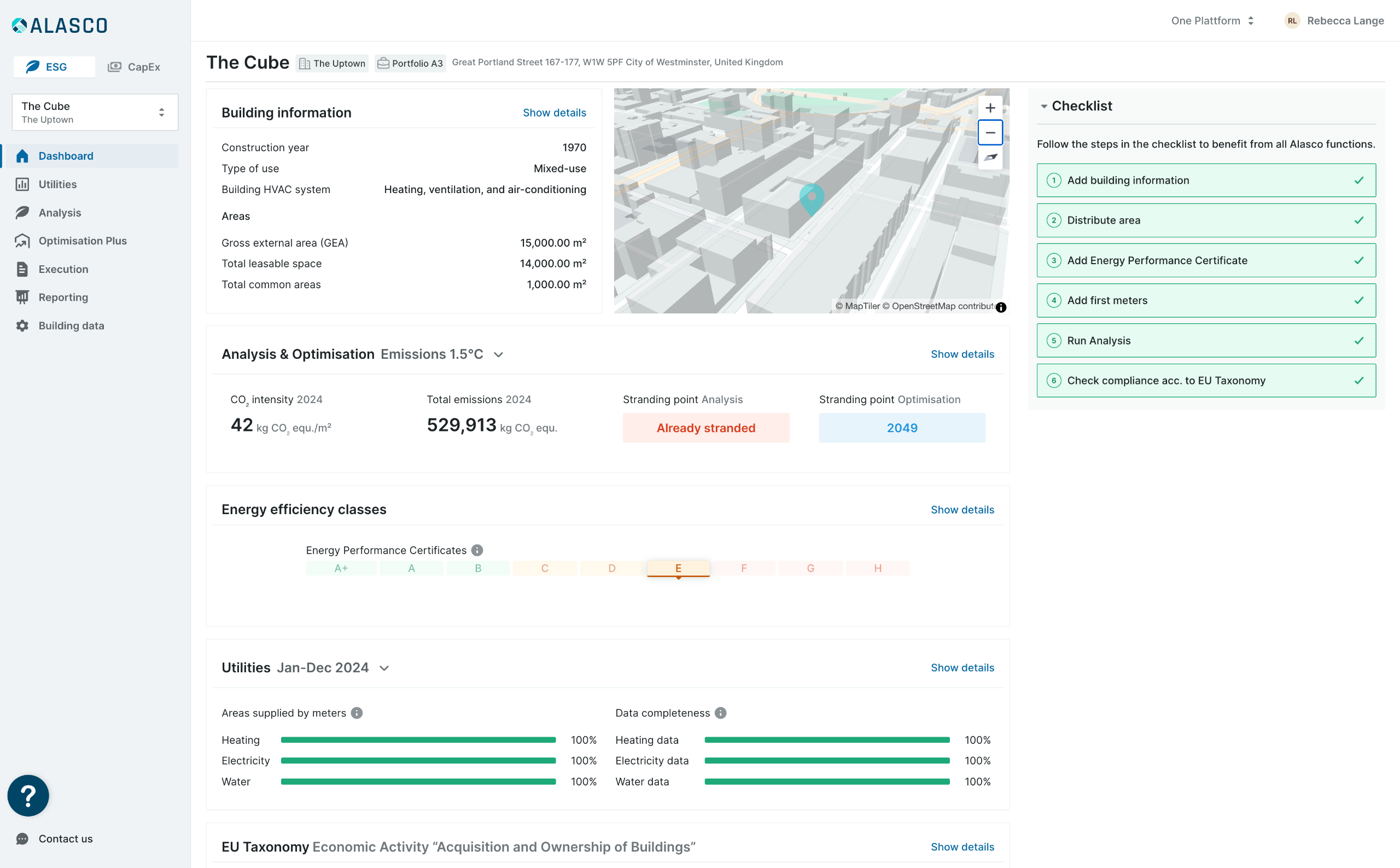Open The Cube building selector dropdown

coord(95,113)
